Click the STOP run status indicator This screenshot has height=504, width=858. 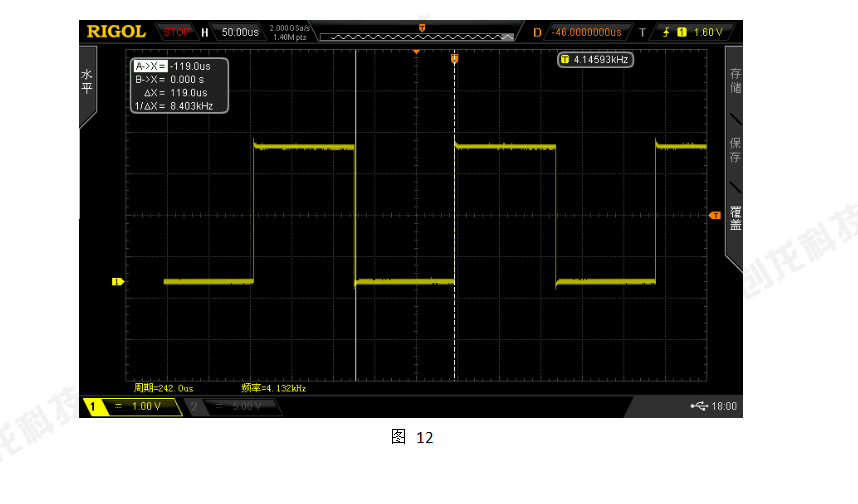coord(177,32)
